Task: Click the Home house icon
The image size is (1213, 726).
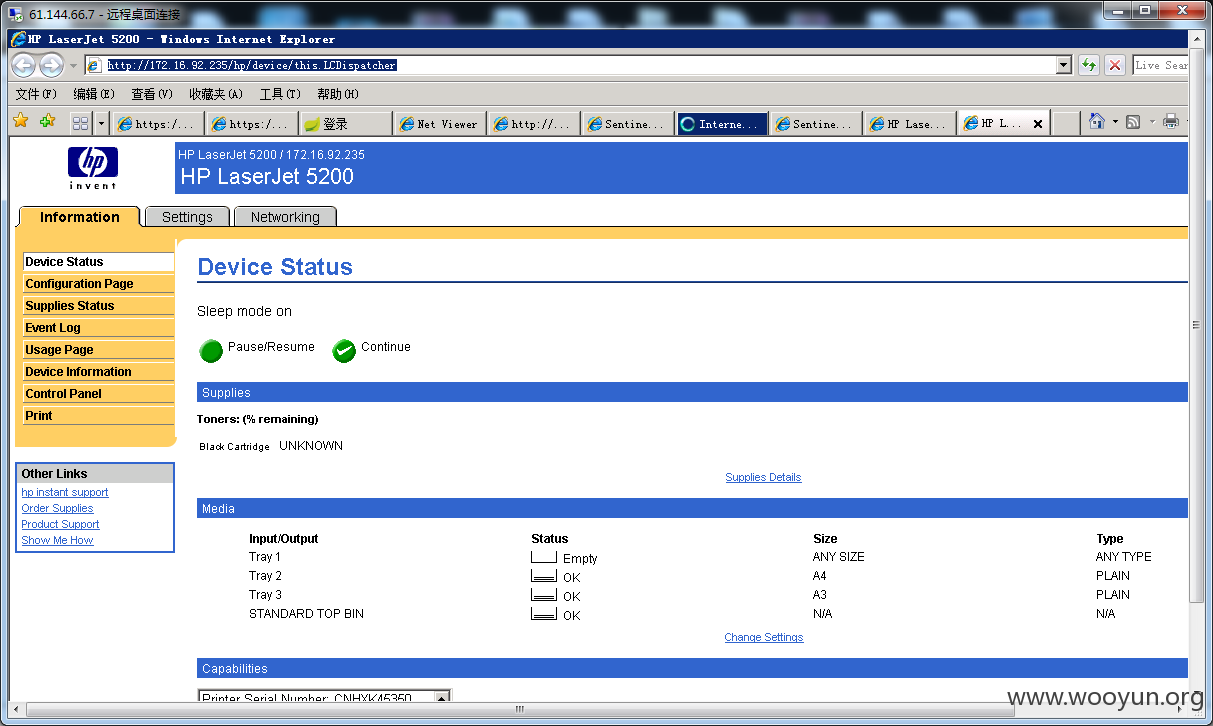Action: click(x=1097, y=121)
